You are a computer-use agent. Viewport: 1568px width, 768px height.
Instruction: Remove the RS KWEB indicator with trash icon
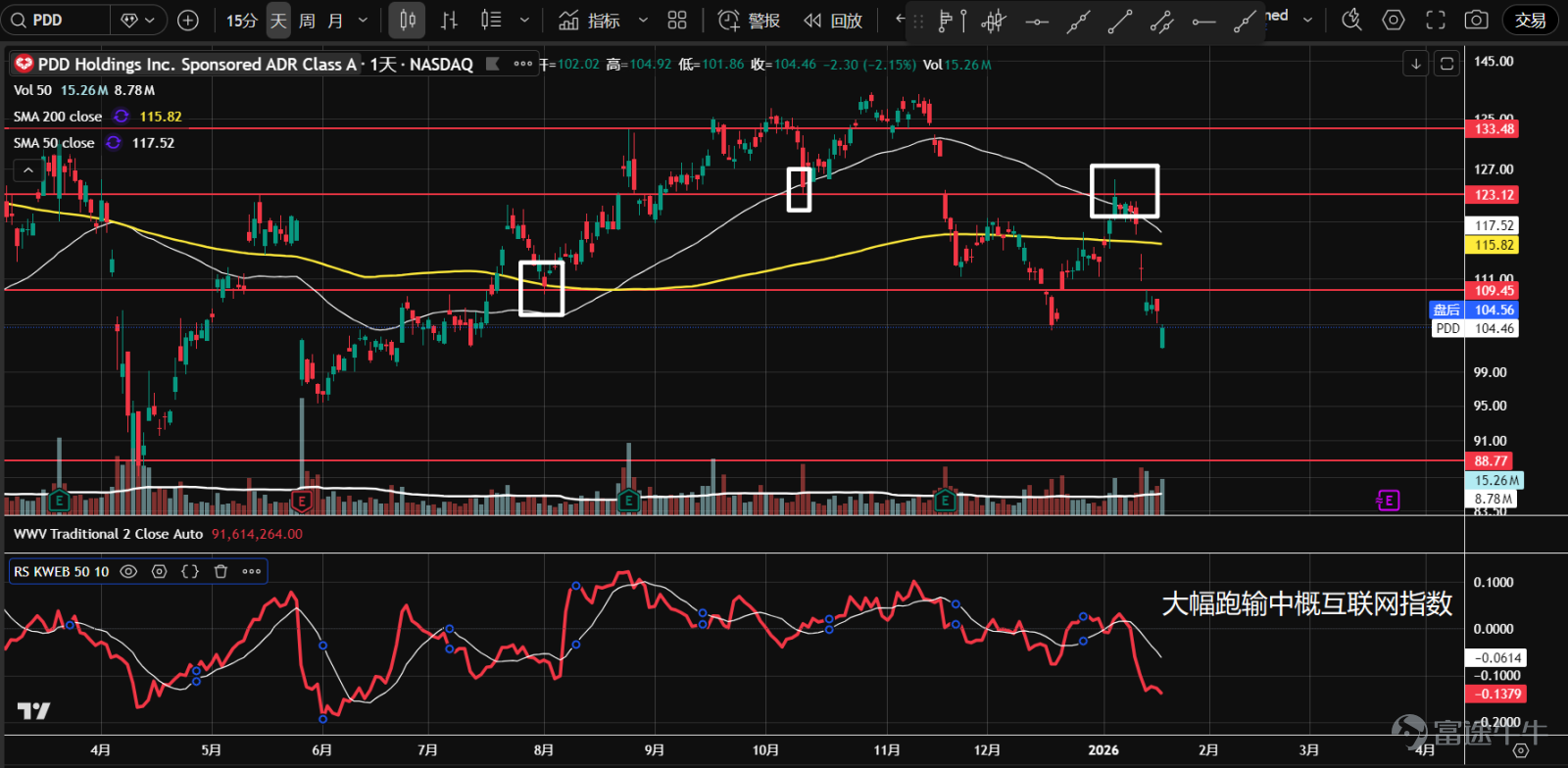coord(220,571)
